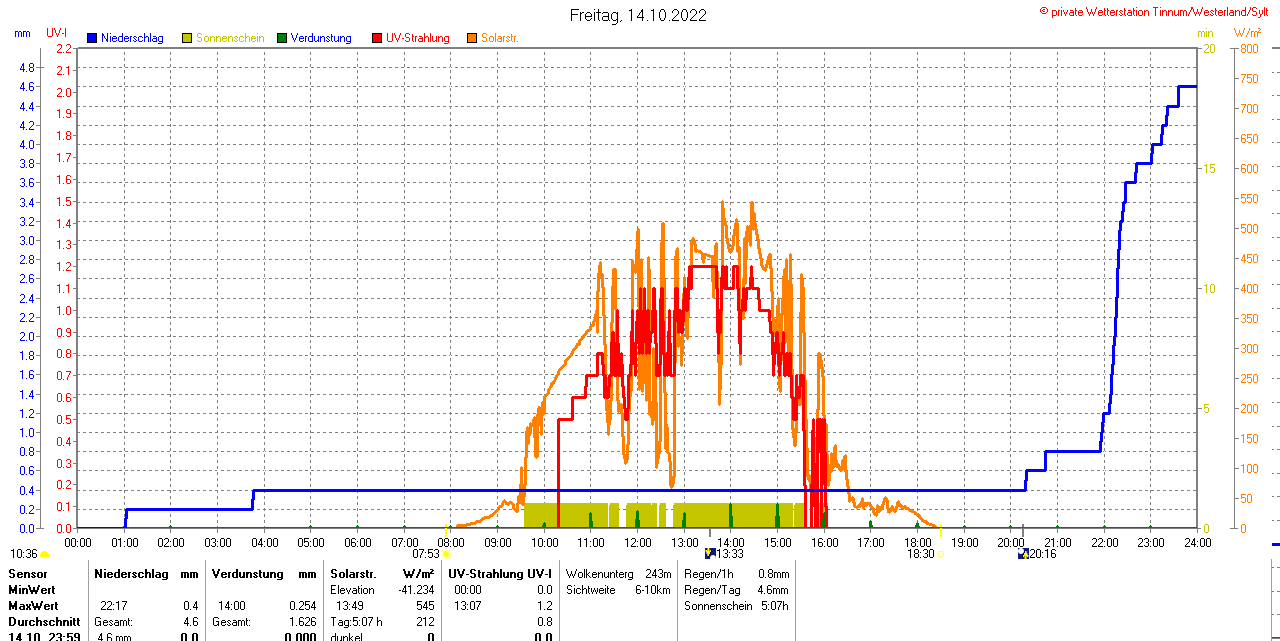1280x641 pixels.
Task: Click the yellow sun icon beside 10:36
Action: click(45, 554)
